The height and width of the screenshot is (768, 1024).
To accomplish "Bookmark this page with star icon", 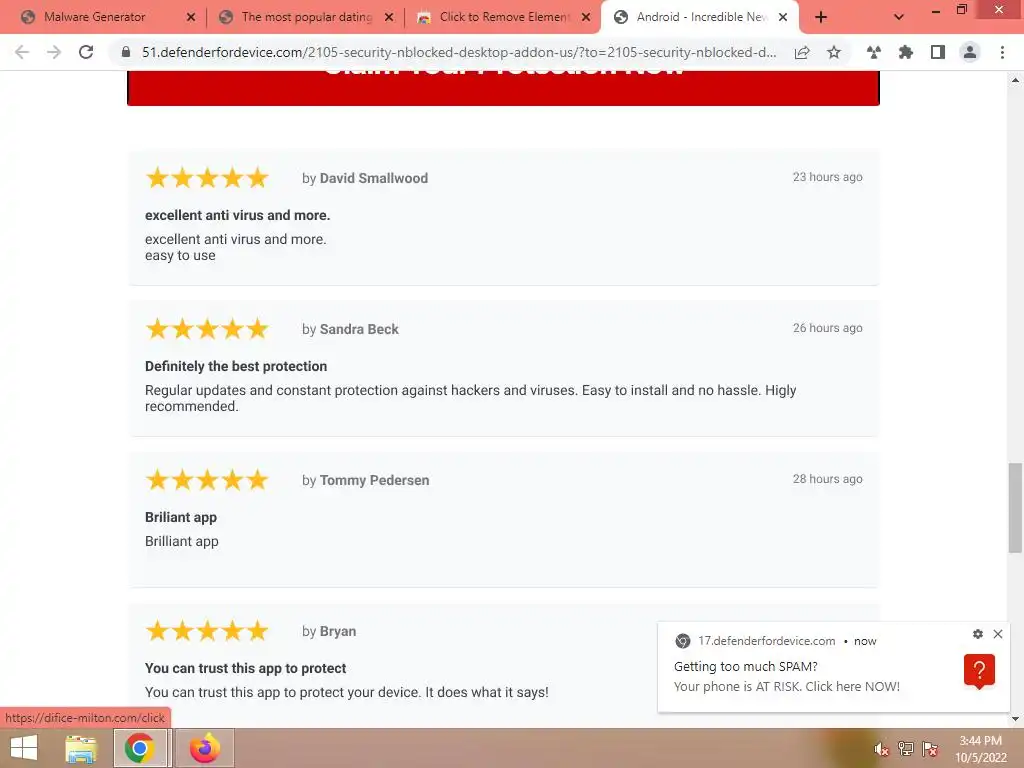I will [x=834, y=52].
